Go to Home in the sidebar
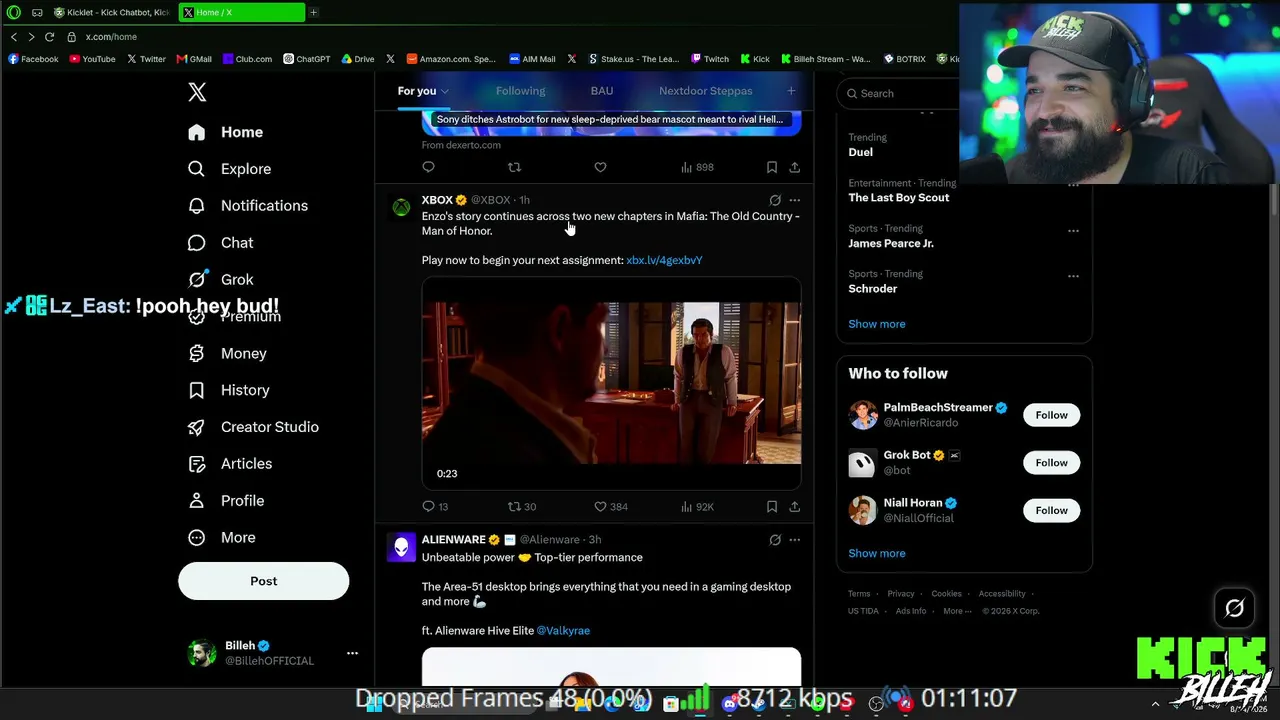 tap(226, 132)
